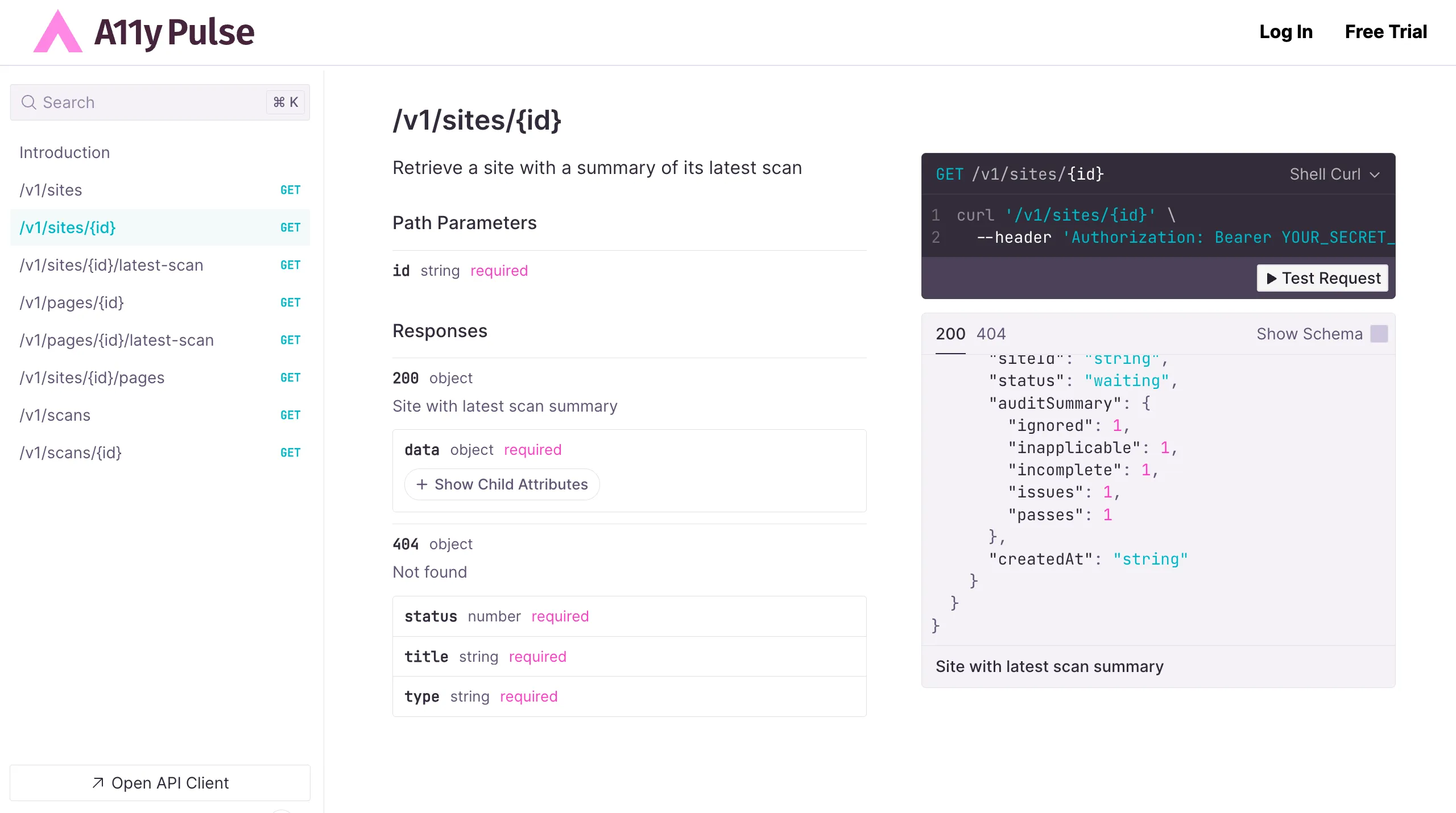The height and width of the screenshot is (813, 1456).
Task: Start a Free Trial
Action: pos(1385,32)
